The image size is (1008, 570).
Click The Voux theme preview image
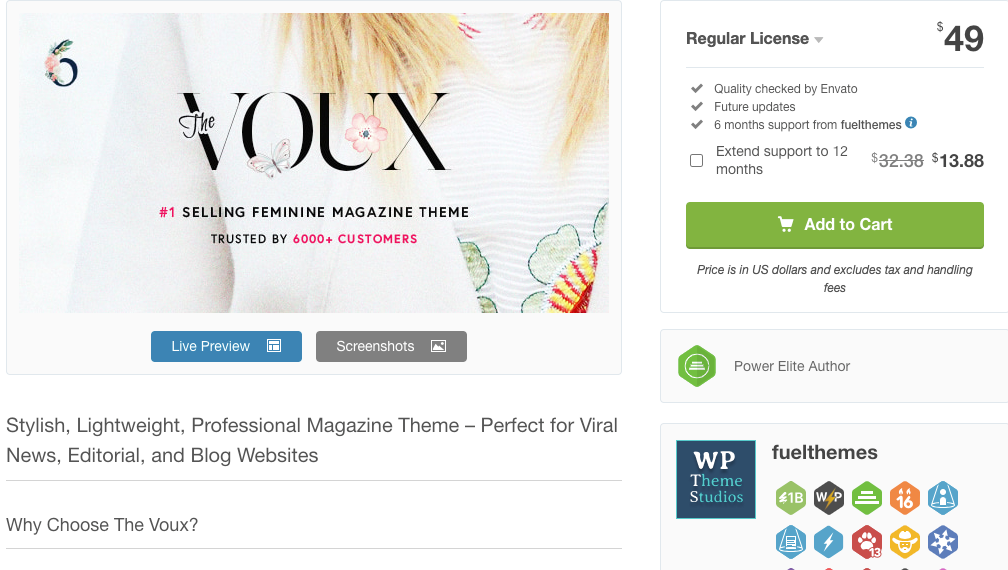[314, 163]
